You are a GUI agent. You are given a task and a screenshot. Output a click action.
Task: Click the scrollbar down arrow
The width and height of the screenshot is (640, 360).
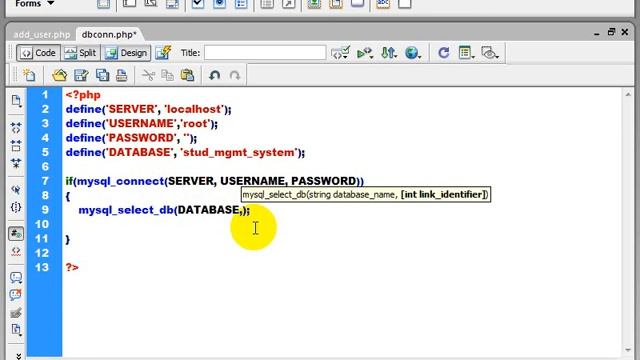click(x=628, y=350)
